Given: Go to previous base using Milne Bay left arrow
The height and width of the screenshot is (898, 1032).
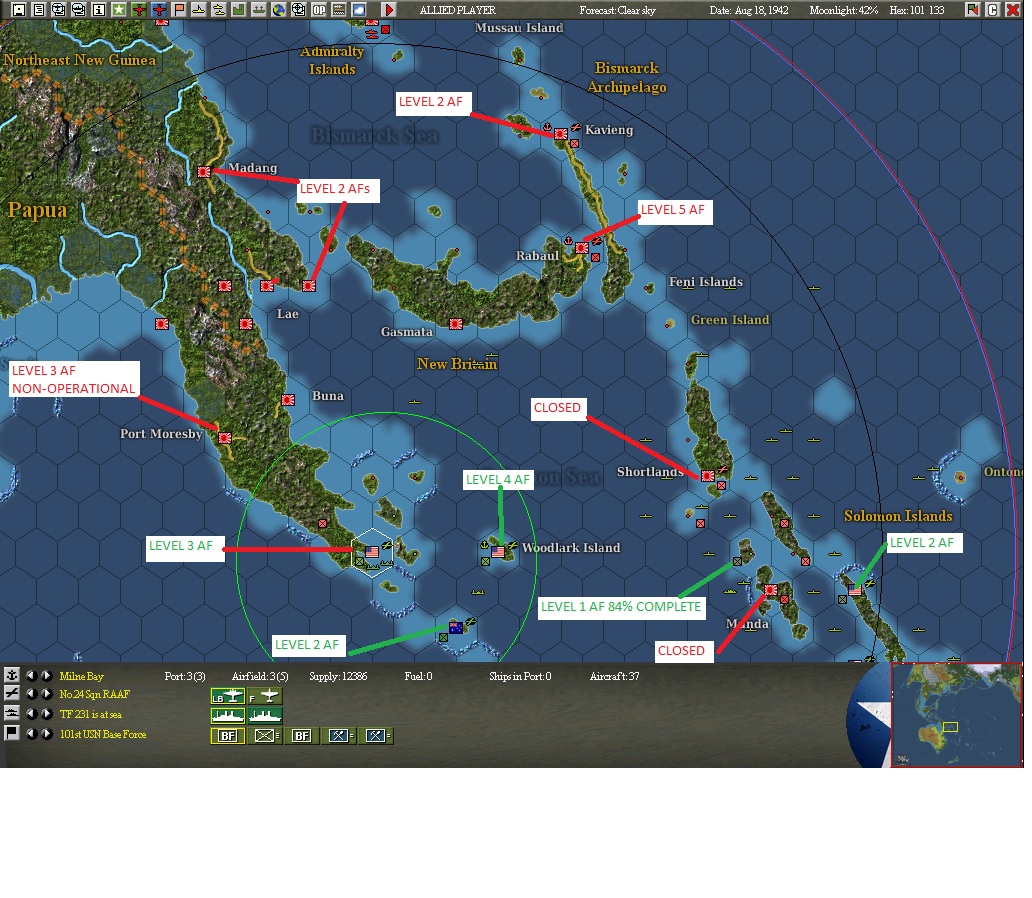Looking at the screenshot, I should [x=31, y=675].
